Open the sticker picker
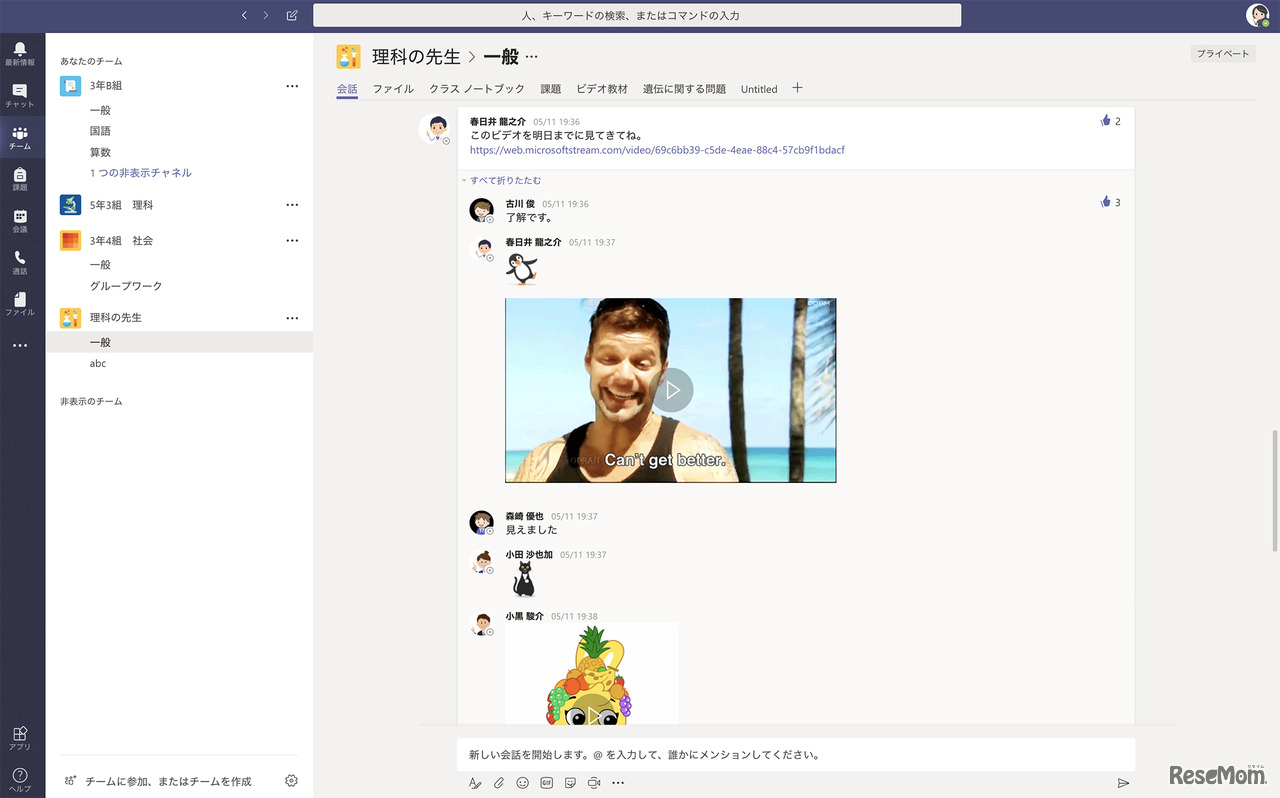Viewport: 1280px width, 798px height. pos(570,783)
